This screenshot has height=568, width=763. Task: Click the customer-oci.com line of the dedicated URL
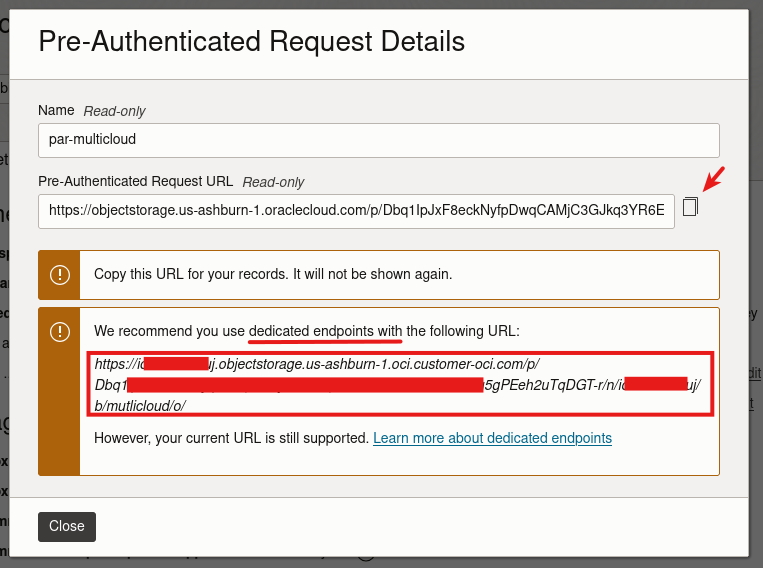(x=400, y=363)
